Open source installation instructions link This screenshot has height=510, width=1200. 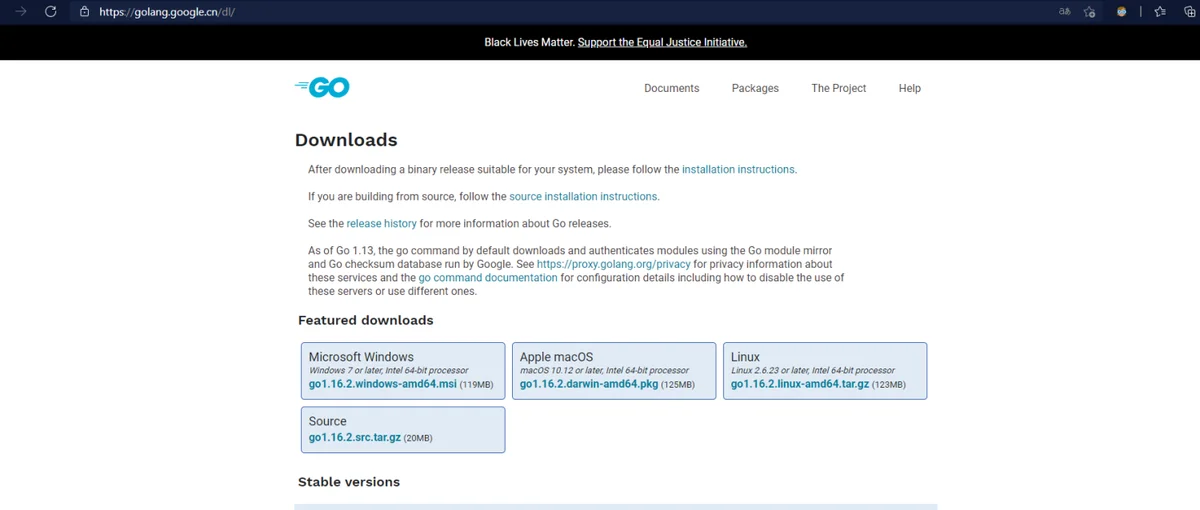click(x=583, y=197)
